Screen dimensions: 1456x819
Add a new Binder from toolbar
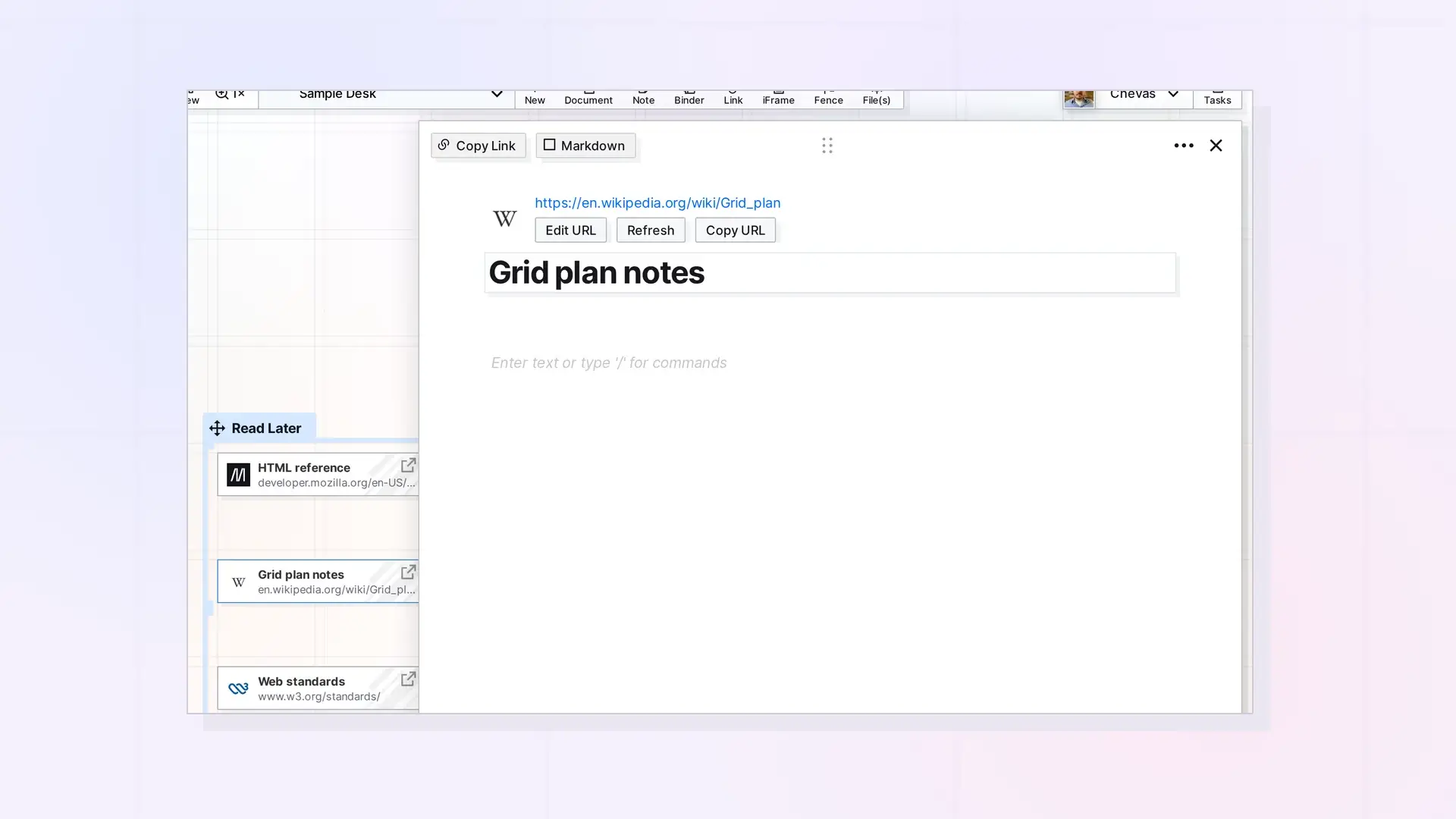click(x=689, y=98)
